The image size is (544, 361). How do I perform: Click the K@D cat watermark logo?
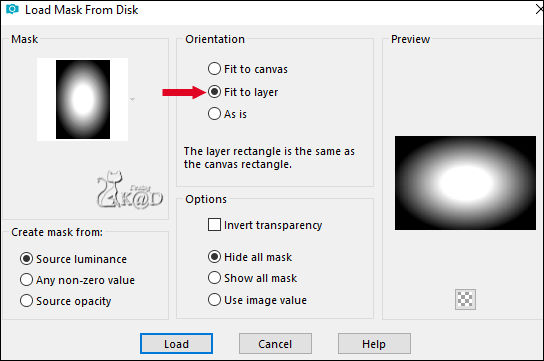point(130,190)
